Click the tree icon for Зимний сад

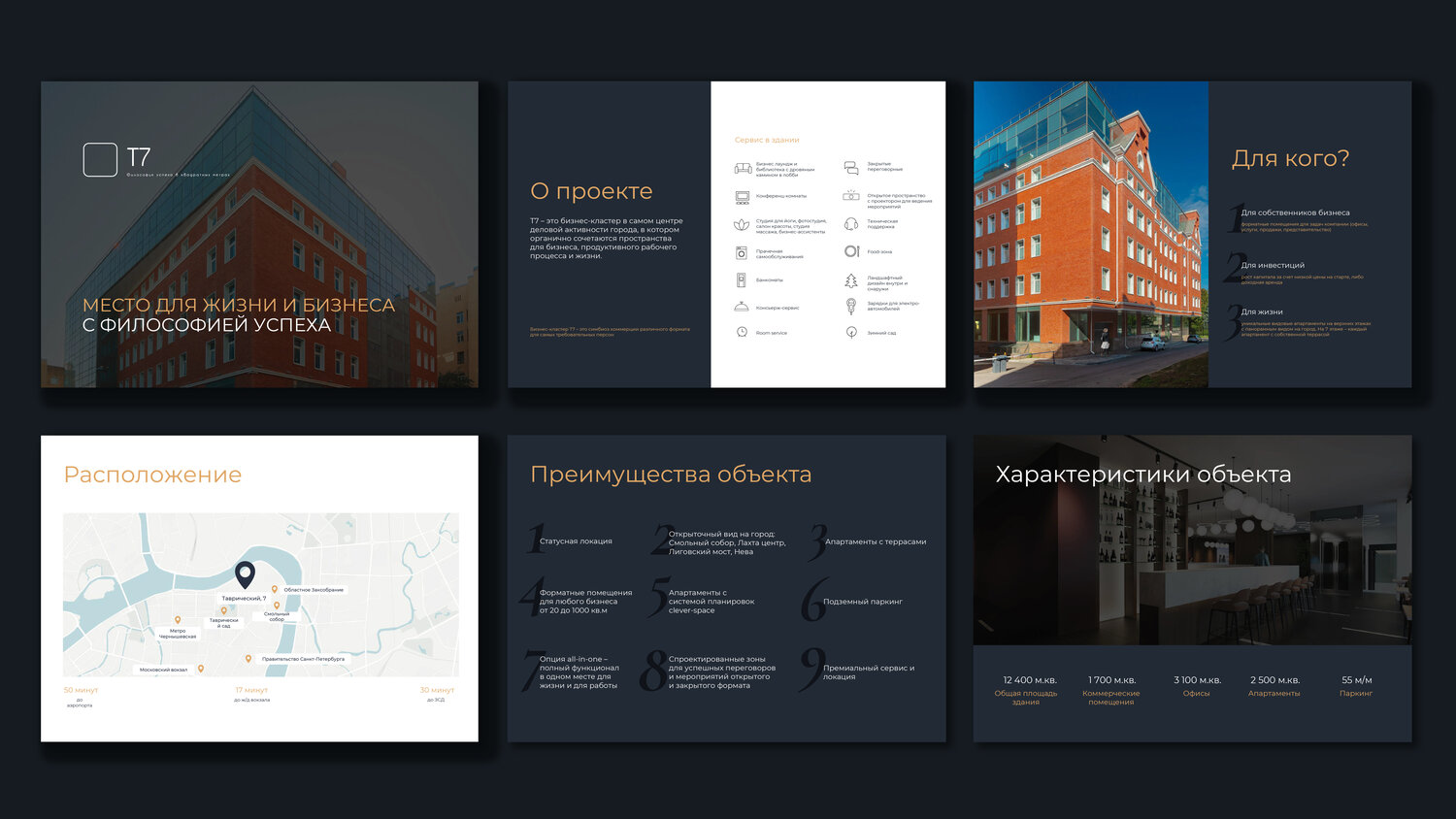coord(851,333)
